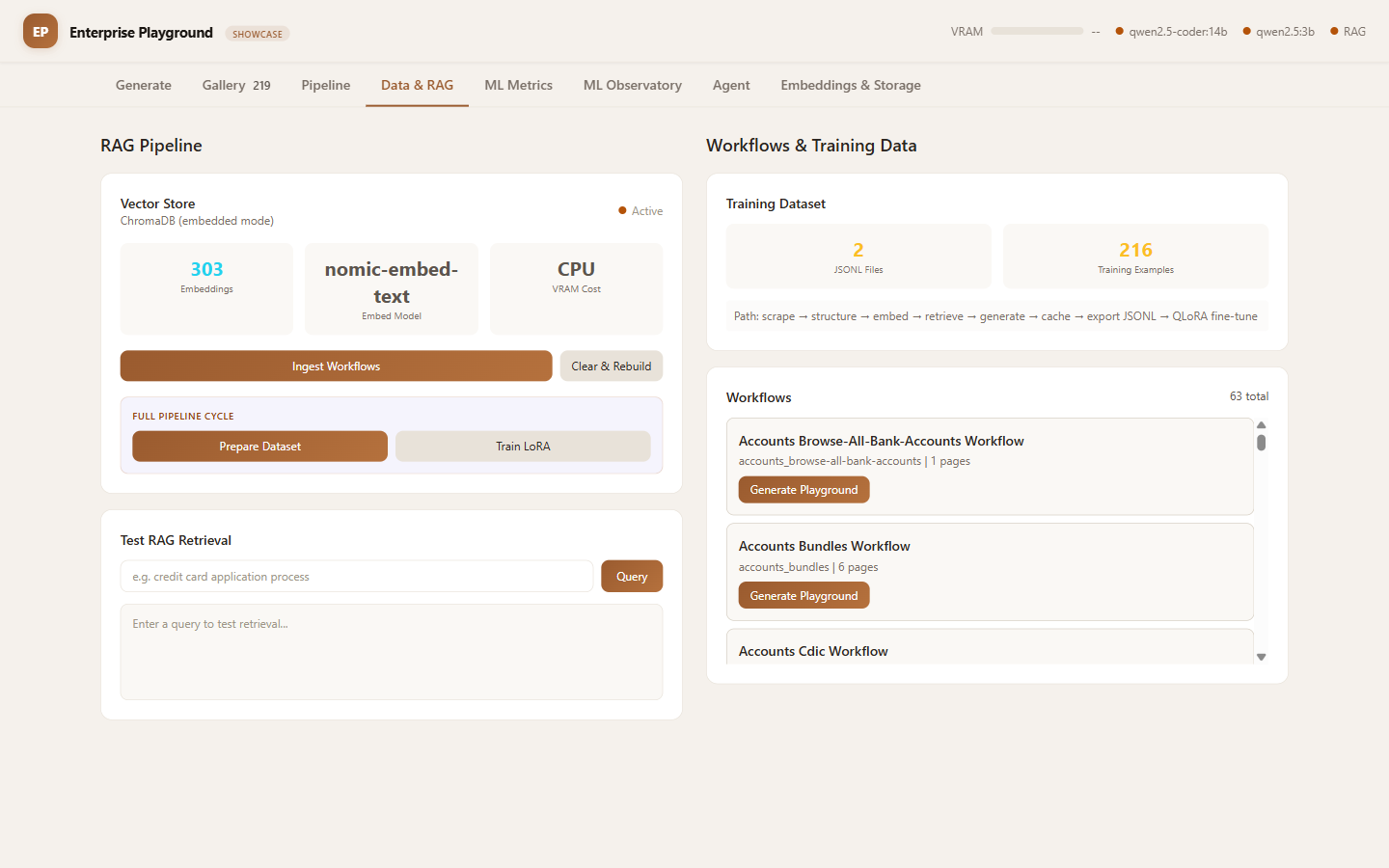Click the EP logo icon
This screenshot has height=868, width=1389.
(x=41, y=32)
